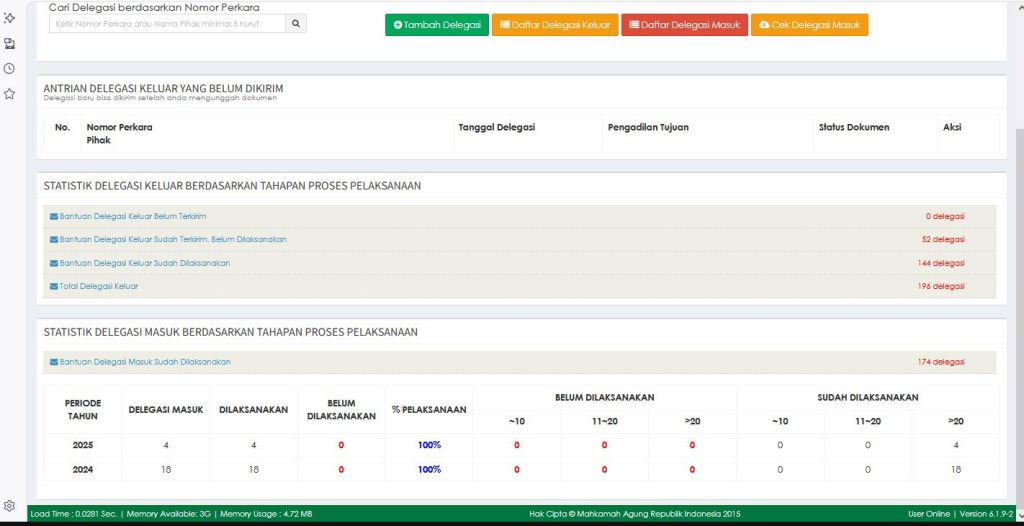1024x526 pixels.
Task: Click the Cek Delegasi Masuk button
Action: [810, 25]
